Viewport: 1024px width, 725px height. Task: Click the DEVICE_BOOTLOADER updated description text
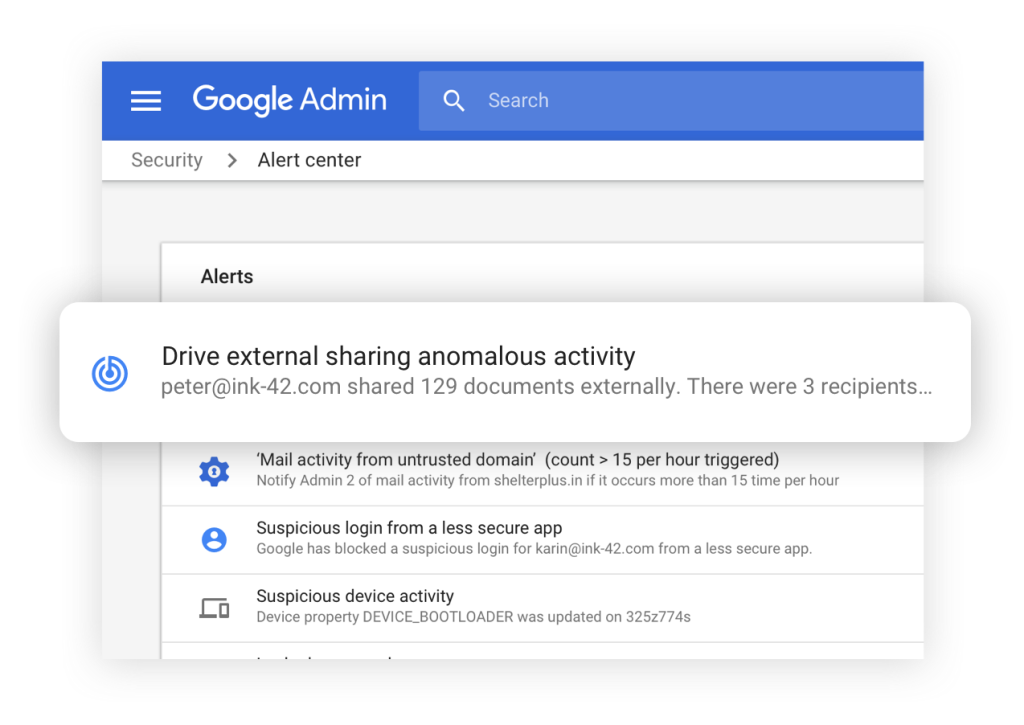click(x=473, y=617)
